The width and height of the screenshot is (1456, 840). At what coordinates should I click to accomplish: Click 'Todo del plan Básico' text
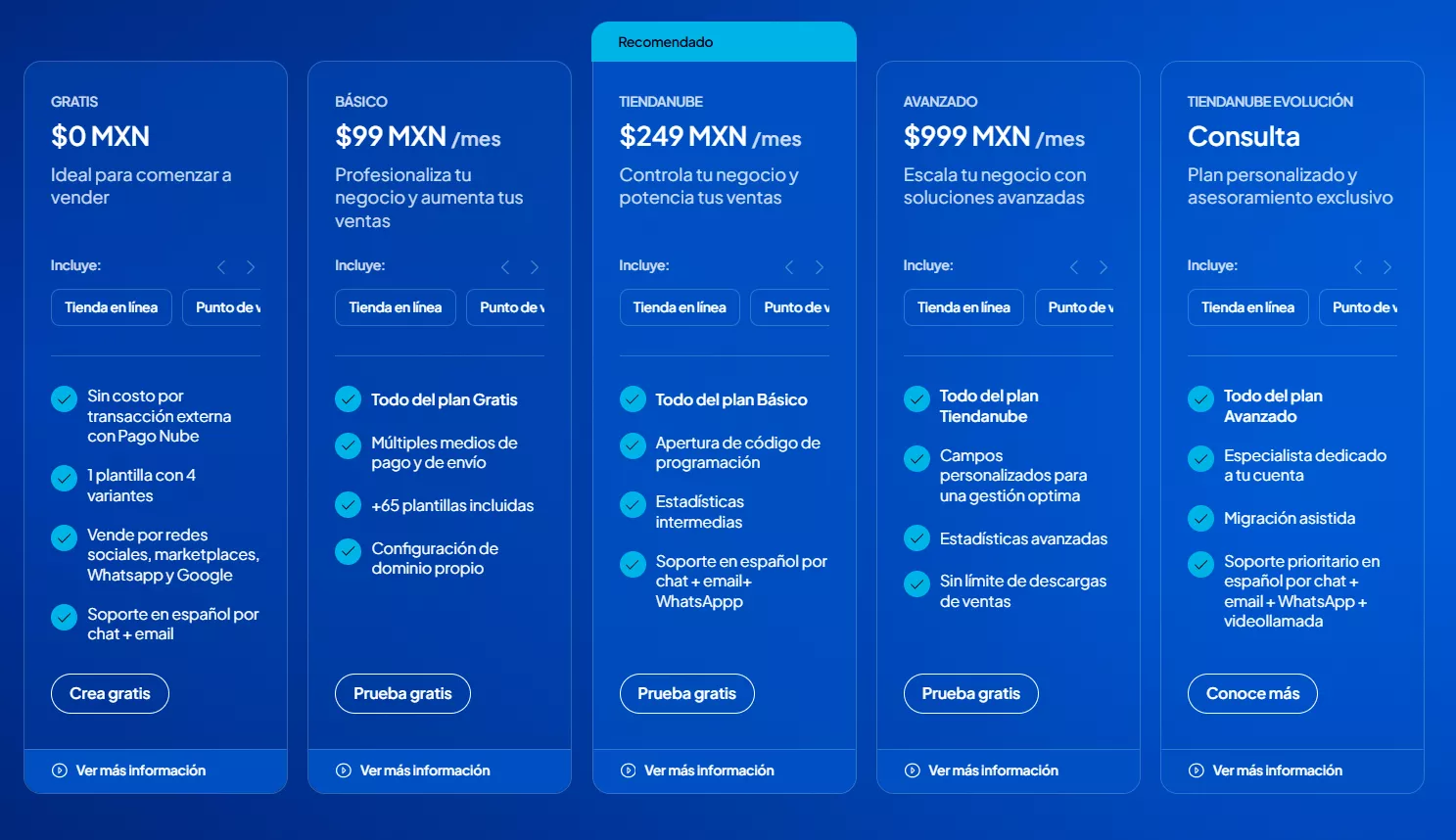coord(731,399)
